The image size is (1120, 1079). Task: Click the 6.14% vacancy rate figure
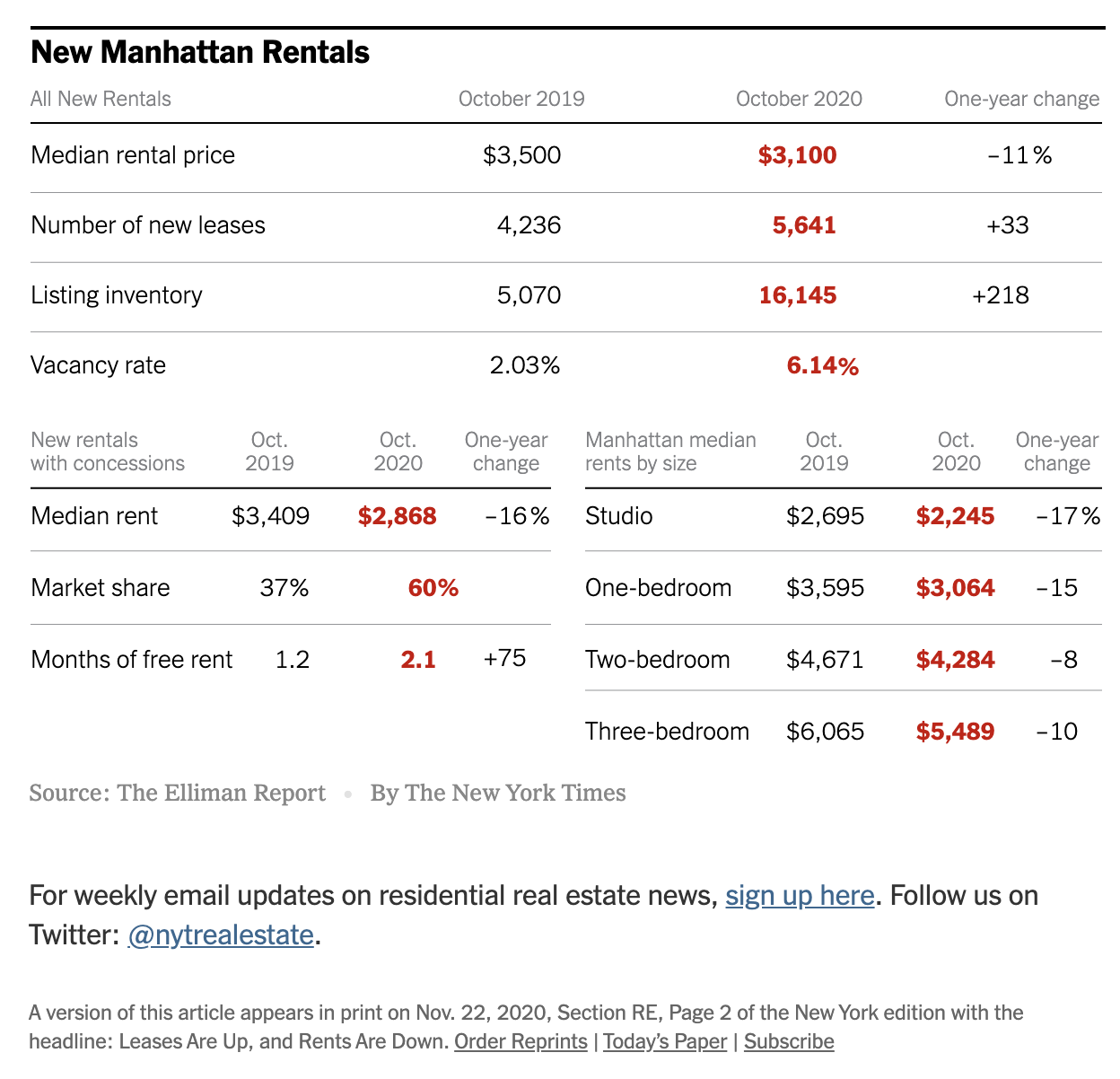pyautogui.click(x=822, y=365)
